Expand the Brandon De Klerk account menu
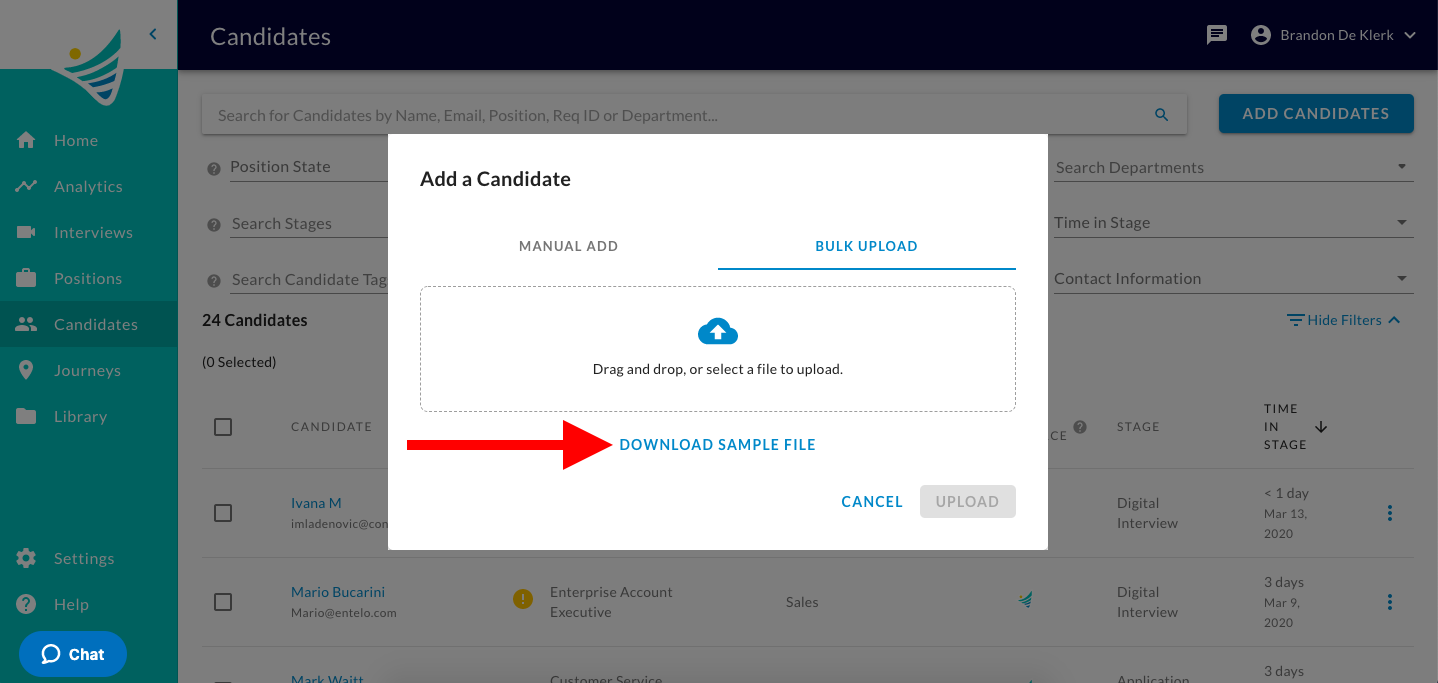 click(1347, 35)
